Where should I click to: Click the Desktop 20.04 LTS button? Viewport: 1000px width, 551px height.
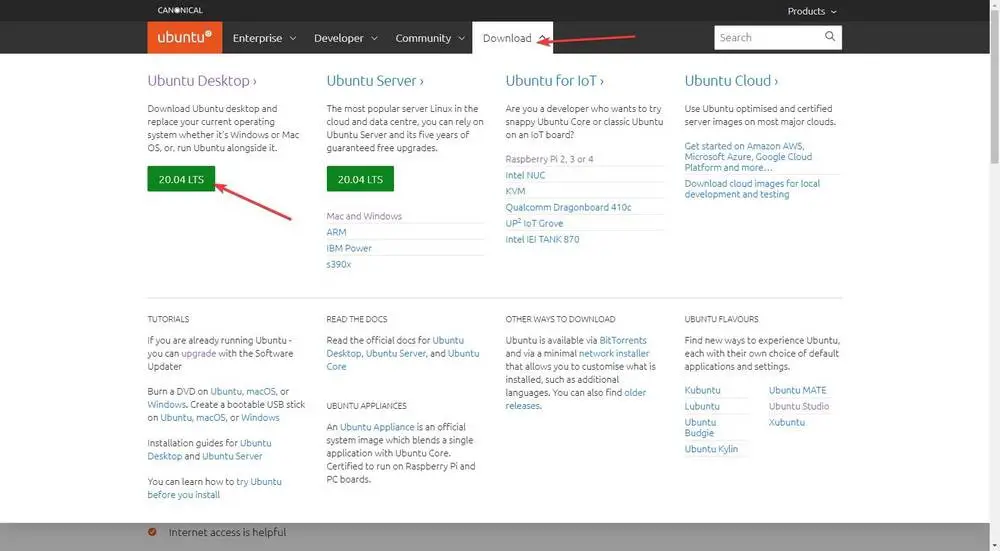[x=181, y=179]
